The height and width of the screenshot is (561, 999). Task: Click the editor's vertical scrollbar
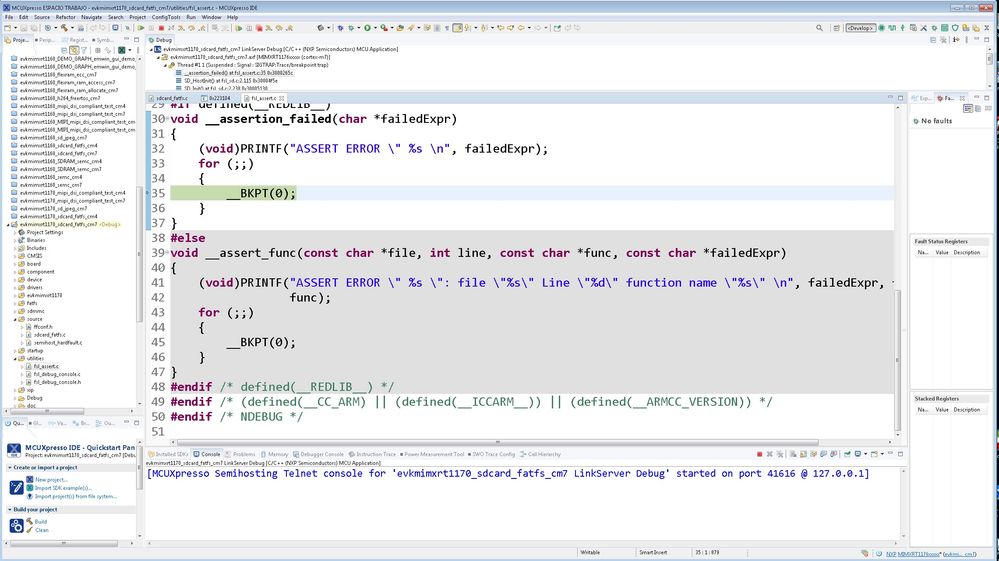click(x=898, y=360)
